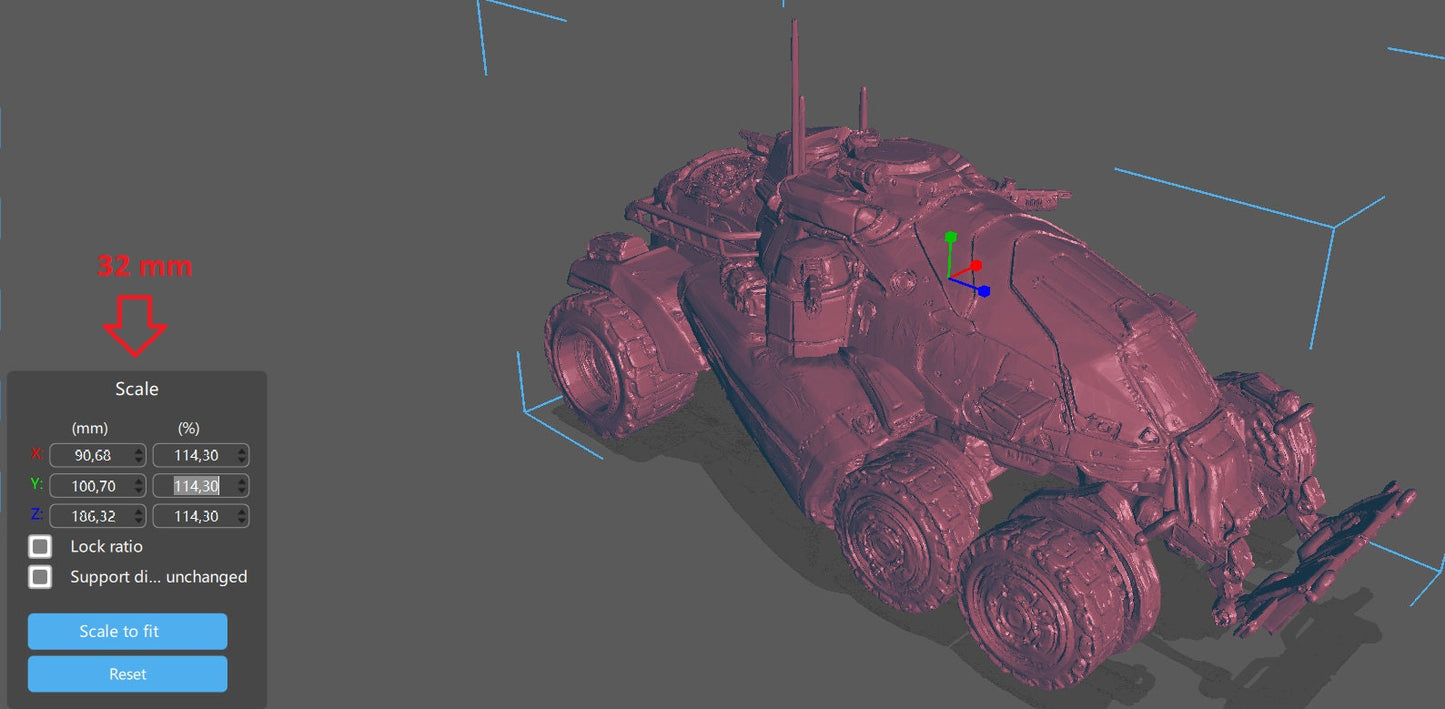Click the Reset button
The width and height of the screenshot is (1445, 709).
coord(127,674)
